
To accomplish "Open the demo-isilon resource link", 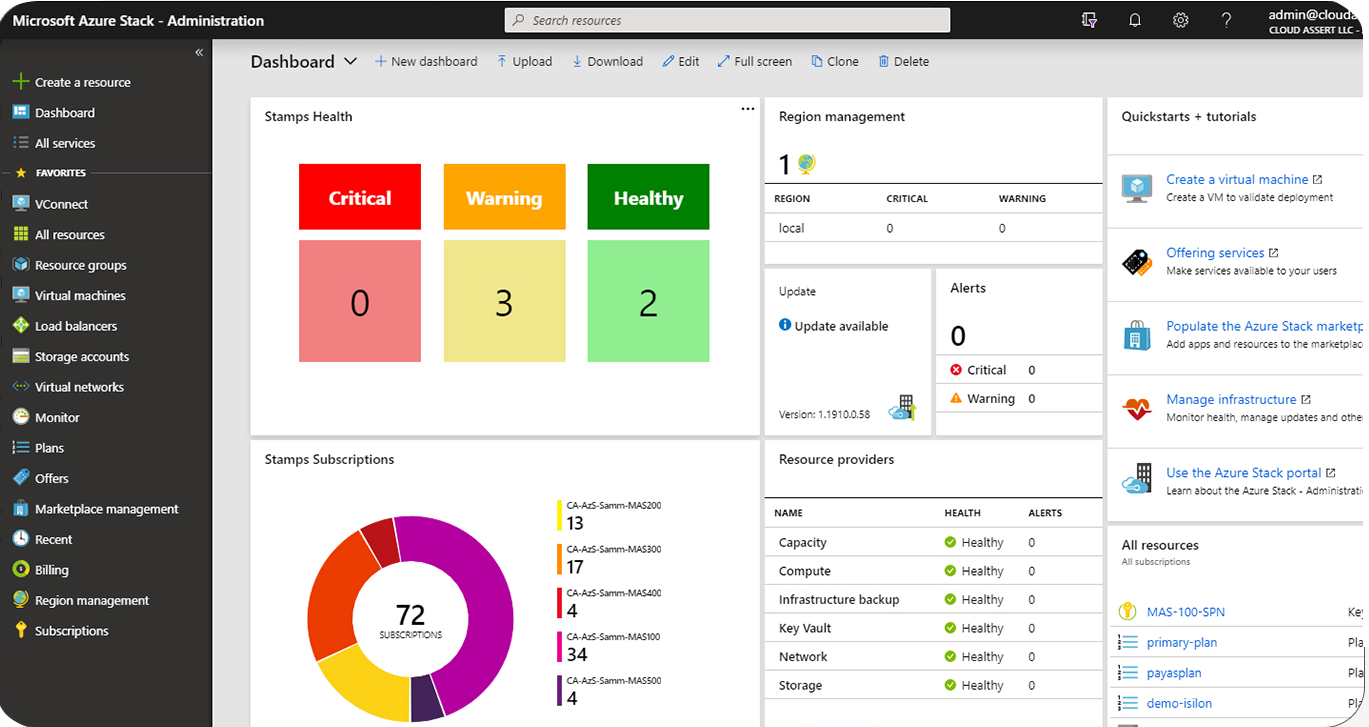I will point(1179,703).
